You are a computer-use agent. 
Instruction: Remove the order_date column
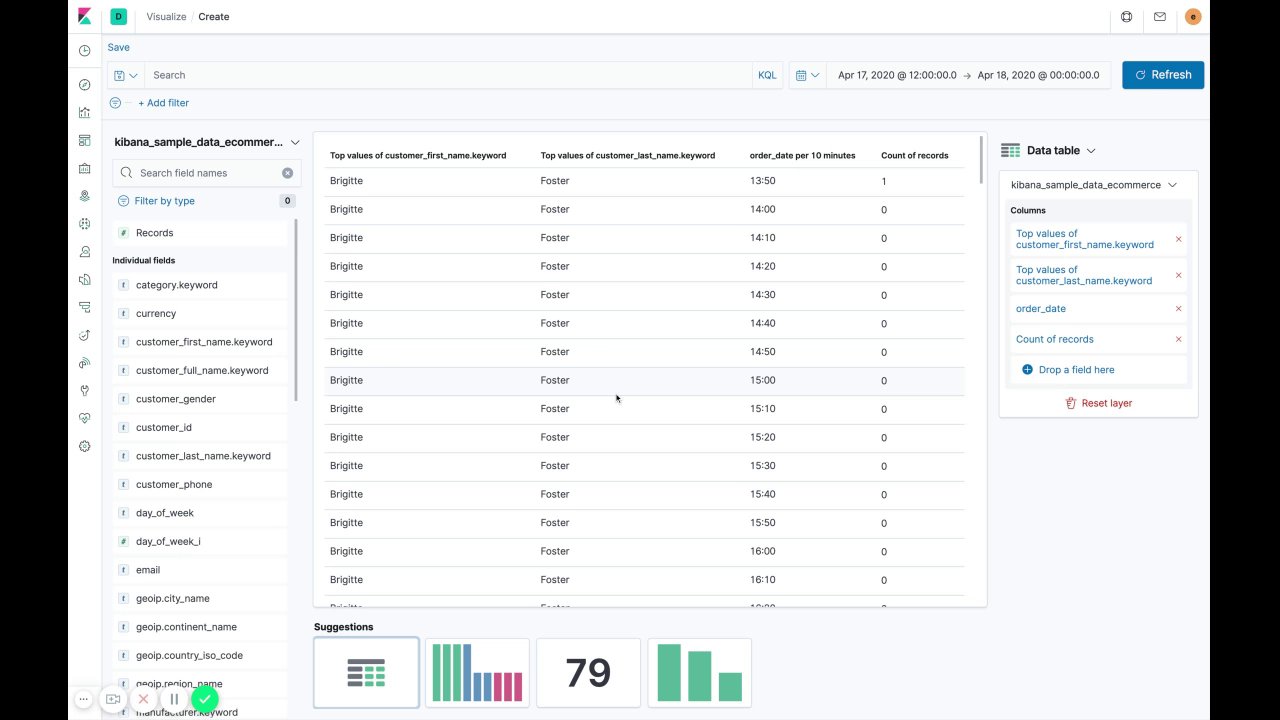(1178, 309)
